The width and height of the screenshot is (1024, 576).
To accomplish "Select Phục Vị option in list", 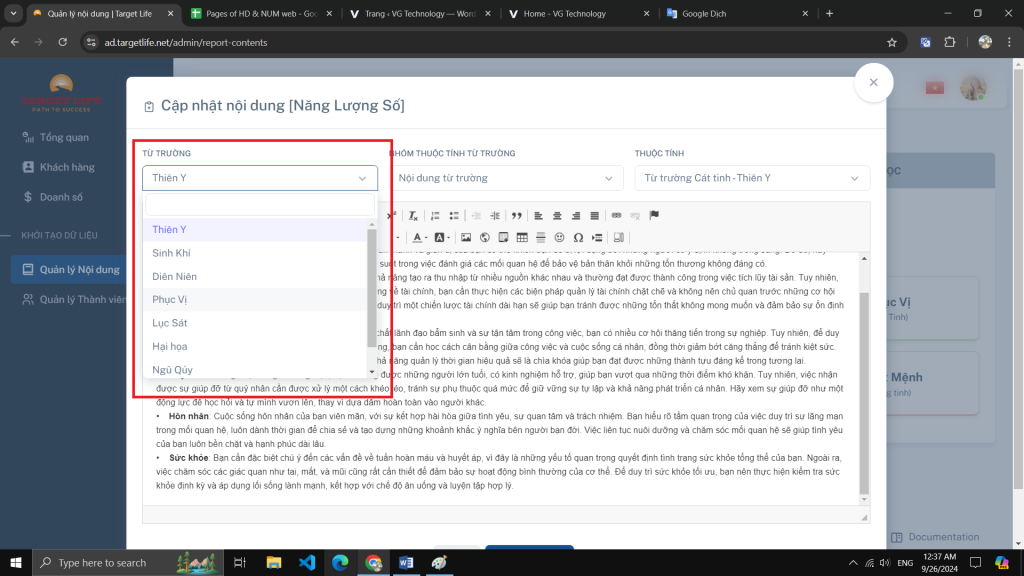I will (255, 300).
